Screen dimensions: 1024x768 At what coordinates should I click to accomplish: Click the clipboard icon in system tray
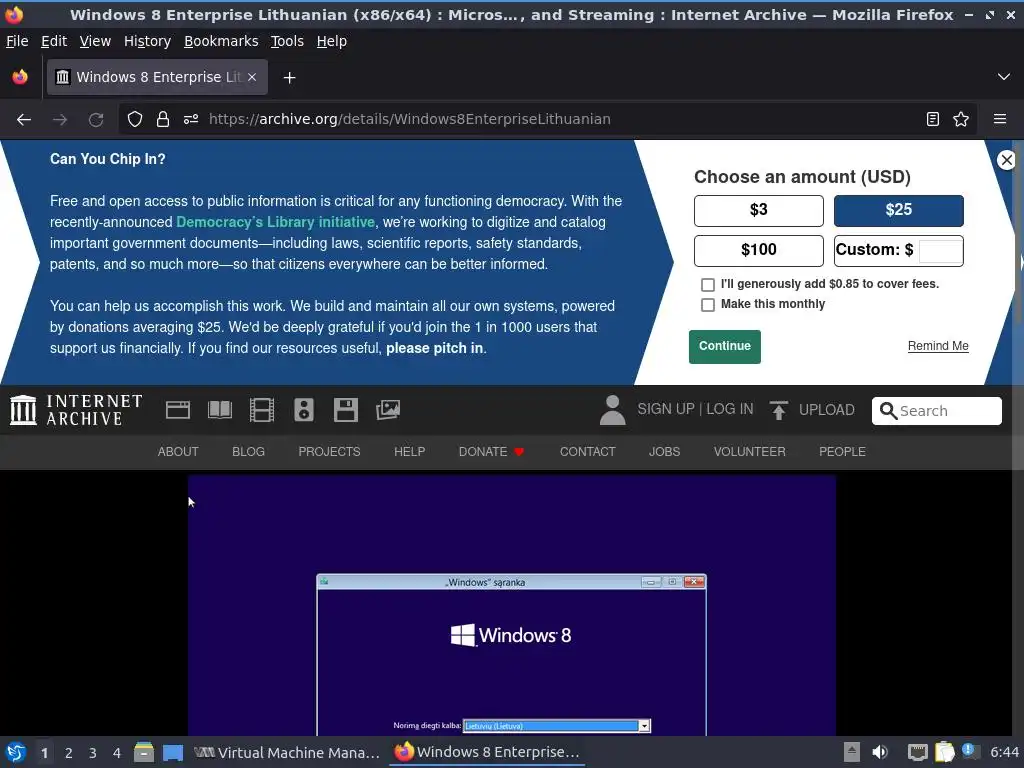pyautogui.click(x=944, y=752)
